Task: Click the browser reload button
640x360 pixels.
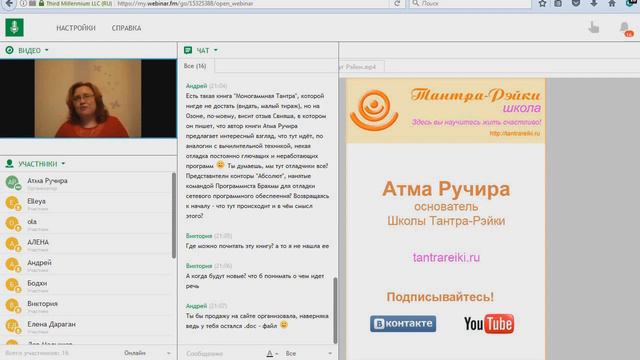Action: pos(397,4)
